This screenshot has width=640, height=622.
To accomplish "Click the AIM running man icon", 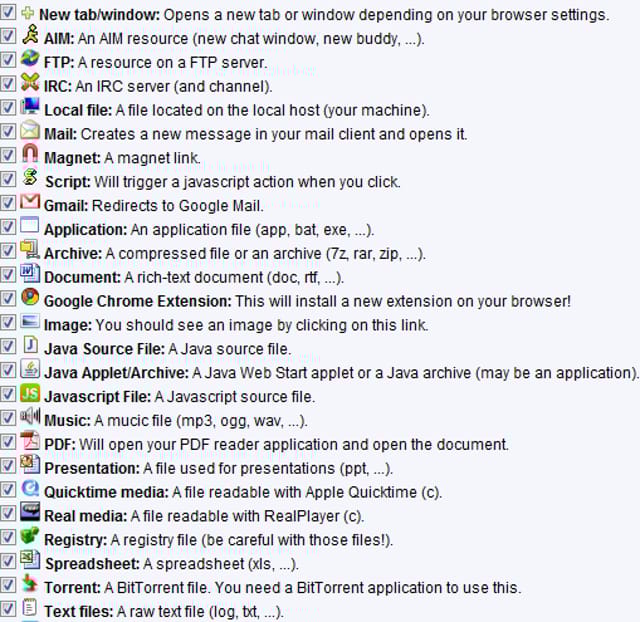I will (30, 34).
